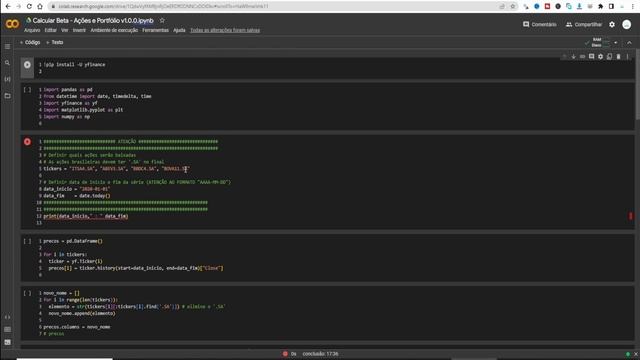Image resolution: width=640 pixels, height=360 pixels.
Task: Reload the browser page
Action: pyautogui.click(x=29, y=7)
